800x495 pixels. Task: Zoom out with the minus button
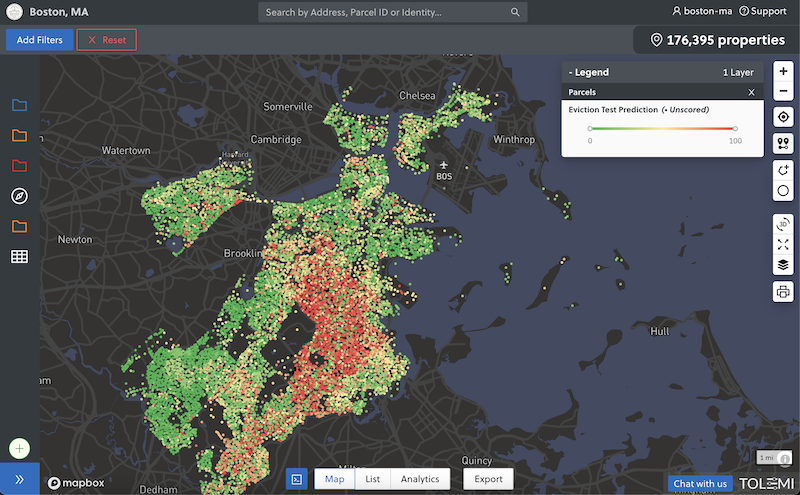[783, 92]
